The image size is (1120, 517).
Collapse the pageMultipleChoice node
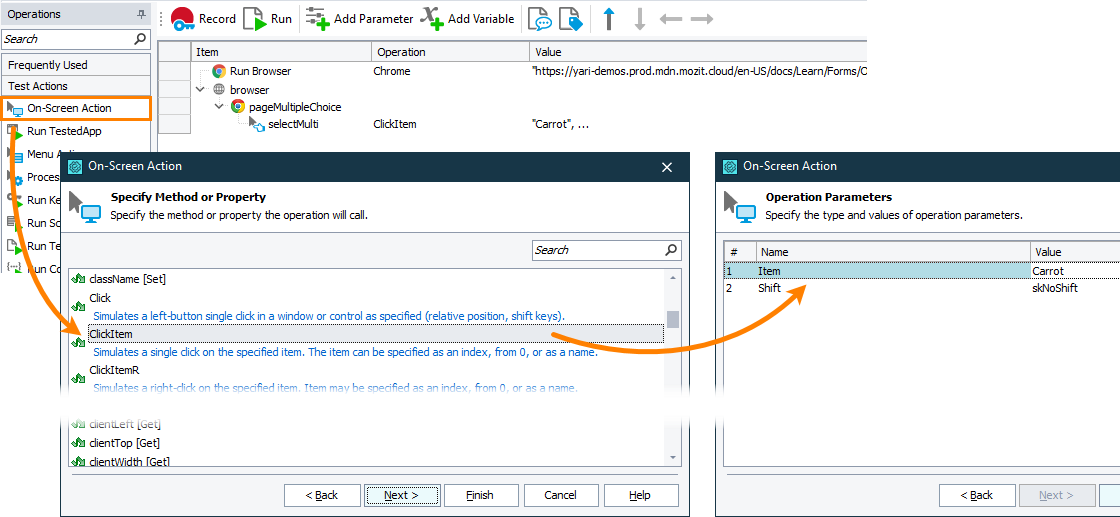tap(219, 106)
